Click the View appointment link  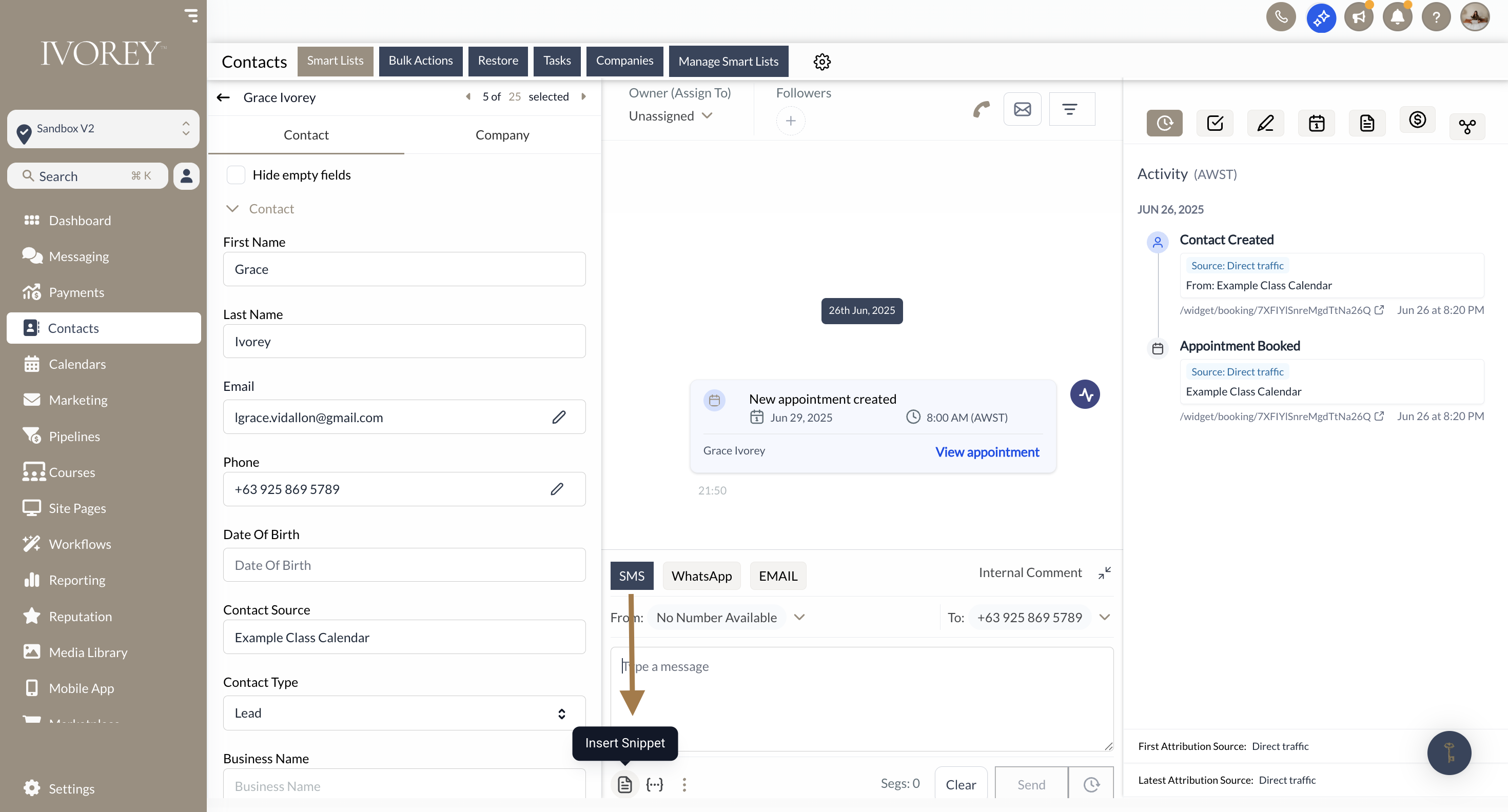987,452
